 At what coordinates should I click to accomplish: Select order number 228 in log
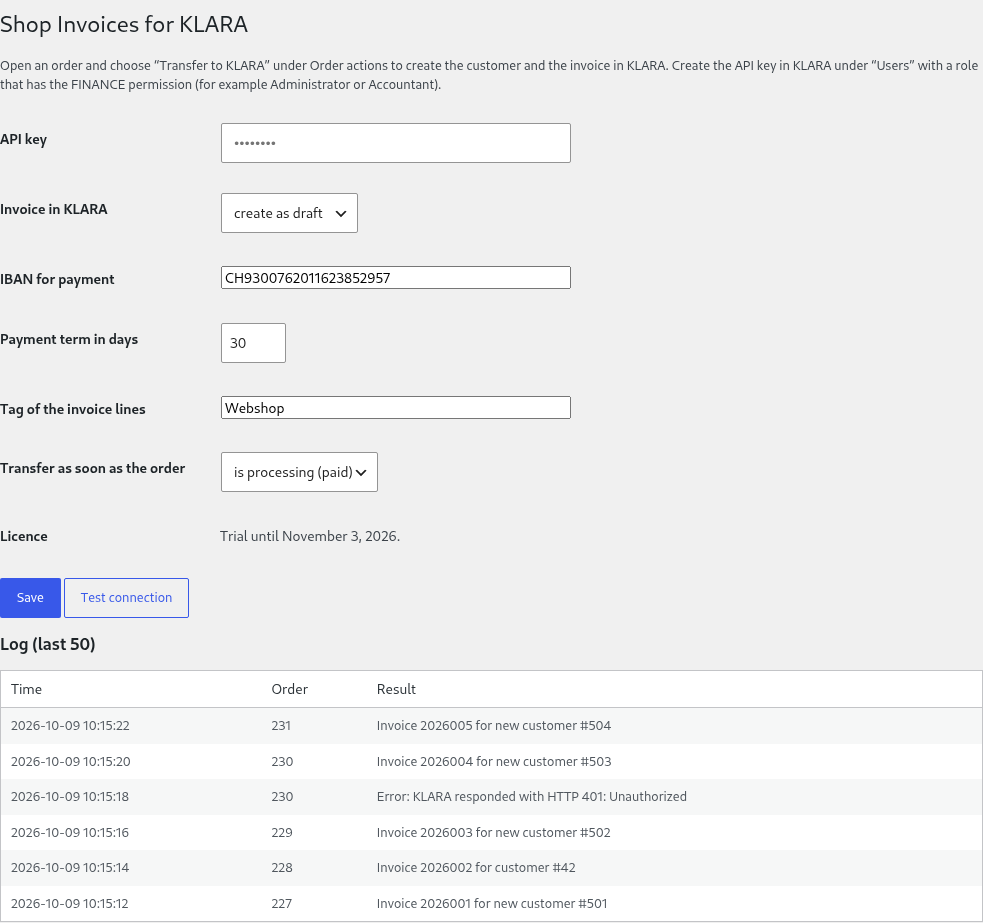pyautogui.click(x=282, y=867)
